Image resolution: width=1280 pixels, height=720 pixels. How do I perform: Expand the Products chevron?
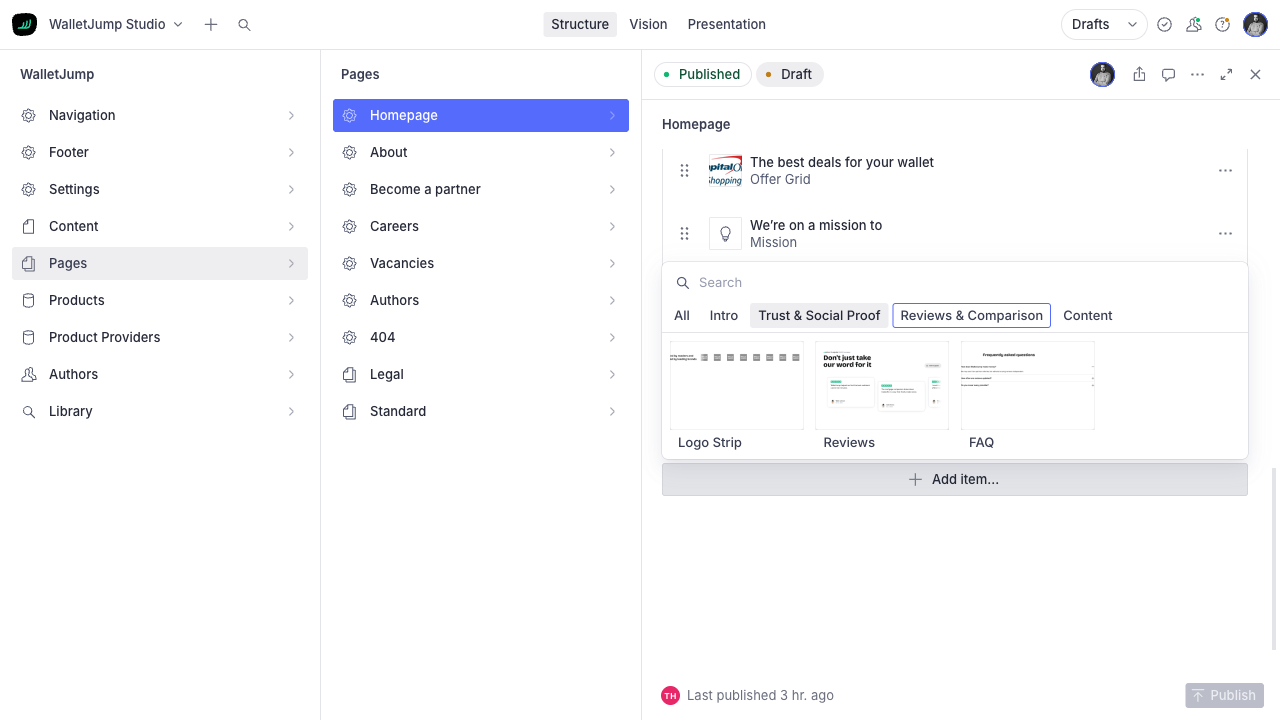291,300
